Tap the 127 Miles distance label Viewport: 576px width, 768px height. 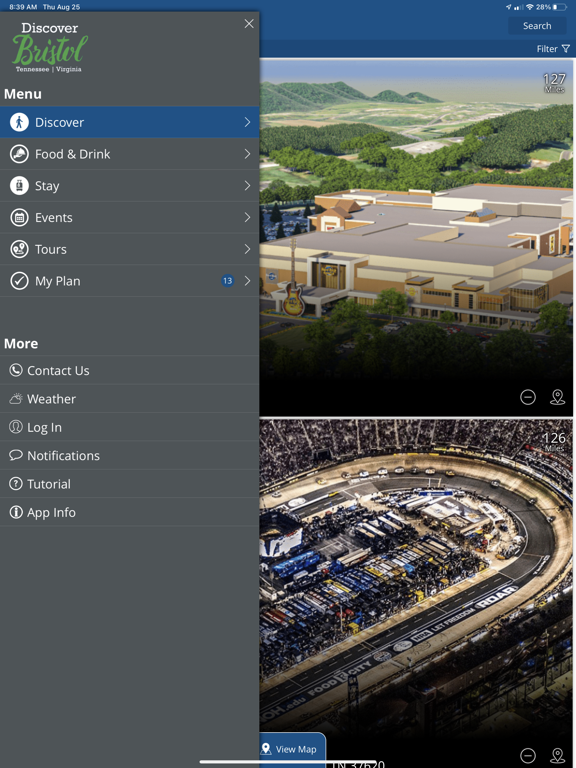click(554, 82)
